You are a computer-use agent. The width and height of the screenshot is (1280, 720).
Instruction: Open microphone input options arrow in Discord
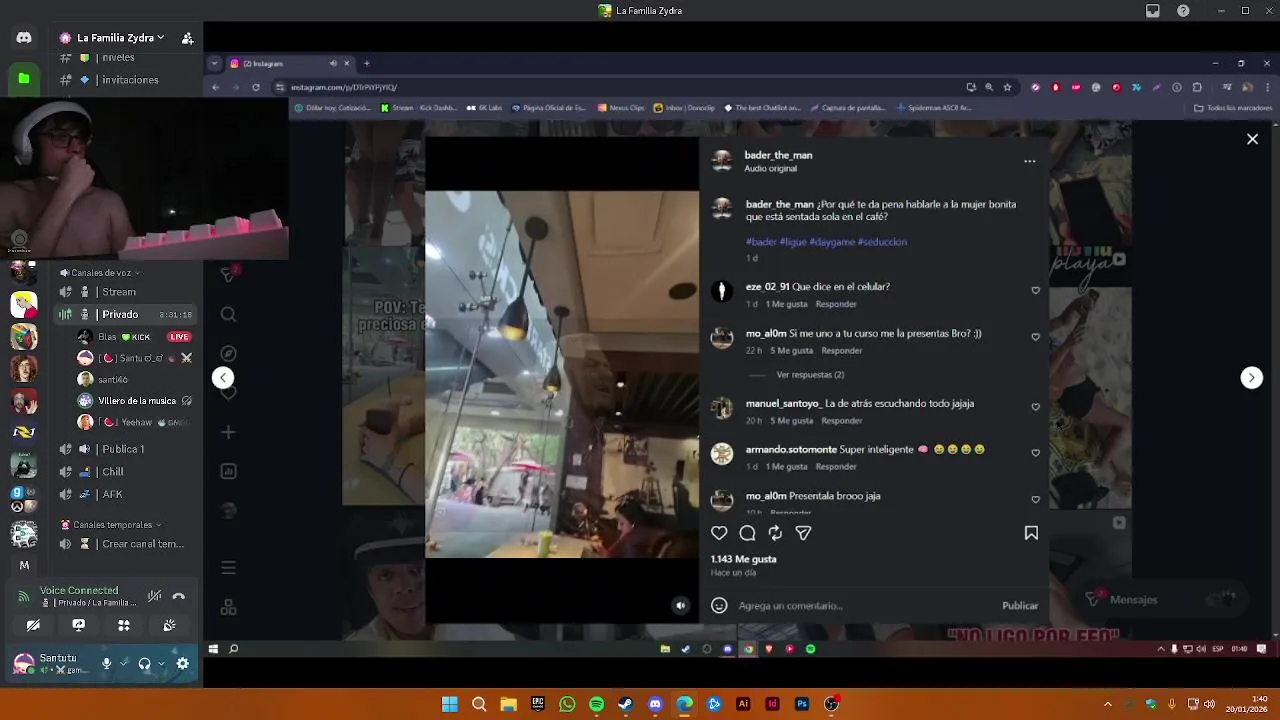pyautogui.click(x=124, y=663)
